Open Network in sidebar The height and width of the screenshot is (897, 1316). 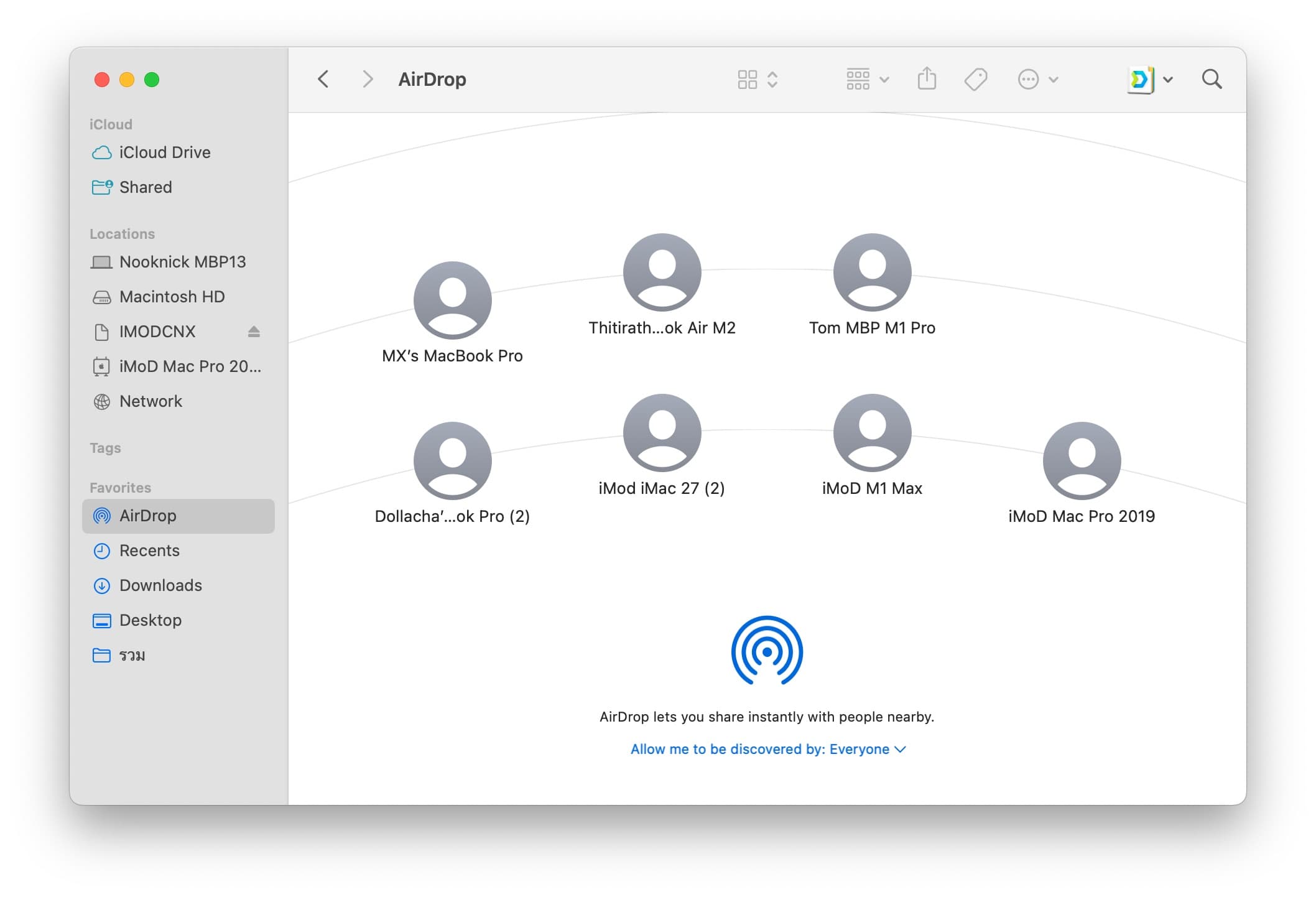[x=151, y=401]
